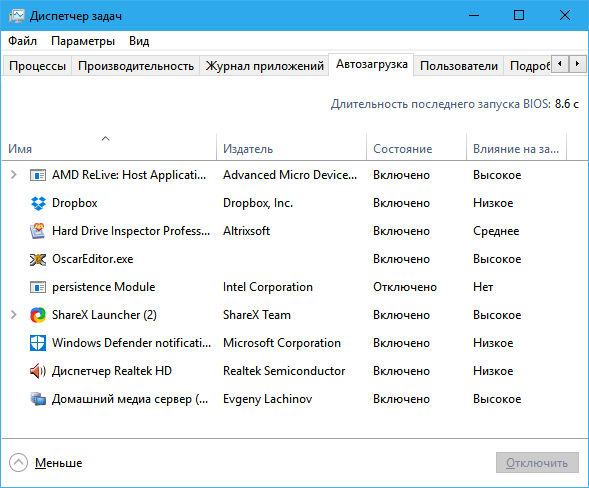Click the persistence Module name
This screenshot has height=488, width=589.
[104, 287]
